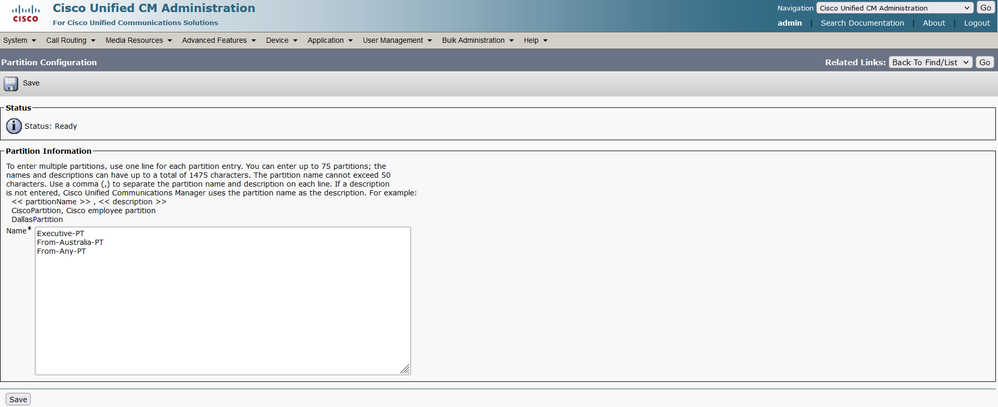Click the Cisco Unified CM Administration title
998x407 pixels.
point(154,8)
